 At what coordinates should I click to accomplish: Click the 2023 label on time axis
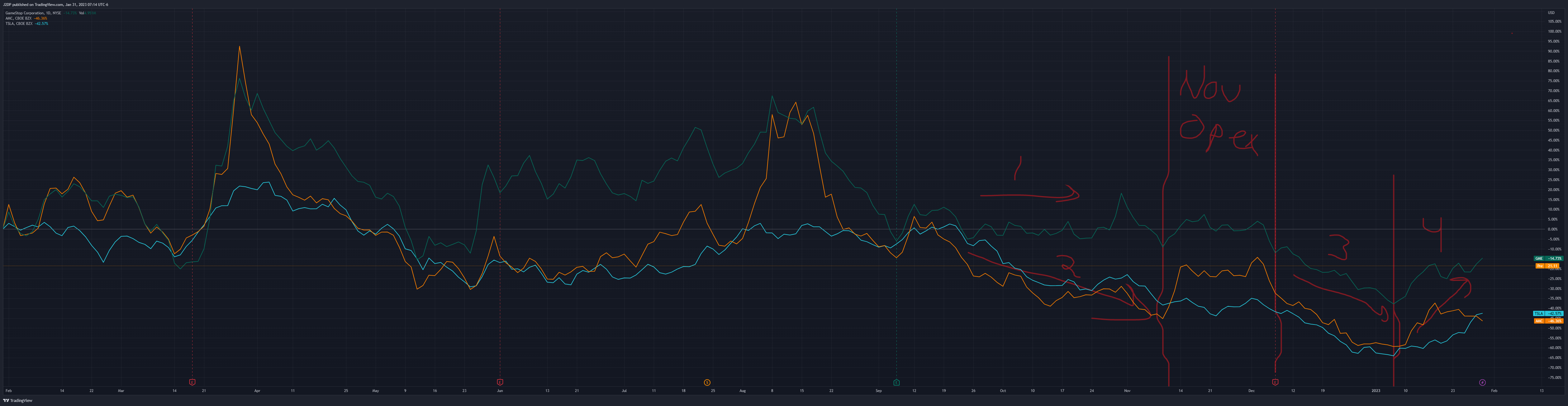(1375, 391)
